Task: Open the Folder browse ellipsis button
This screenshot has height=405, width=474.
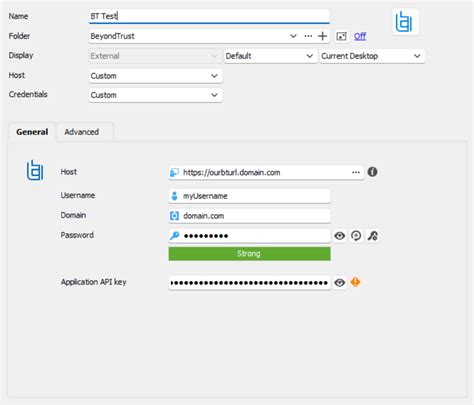Action: pyautogui.click(x=308, y=36)
